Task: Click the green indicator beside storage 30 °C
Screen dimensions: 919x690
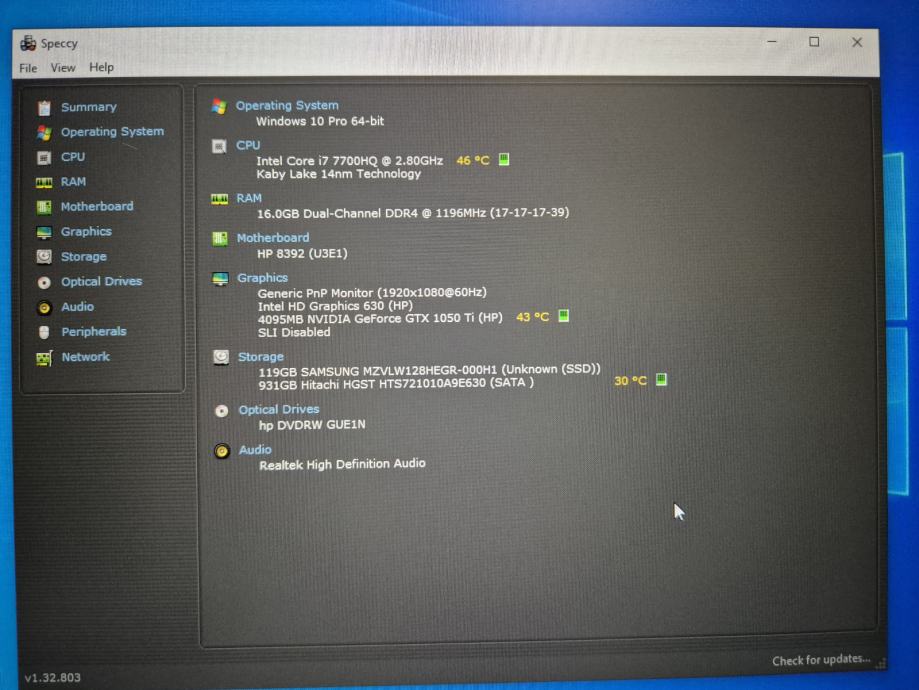Action: (661, 379)
